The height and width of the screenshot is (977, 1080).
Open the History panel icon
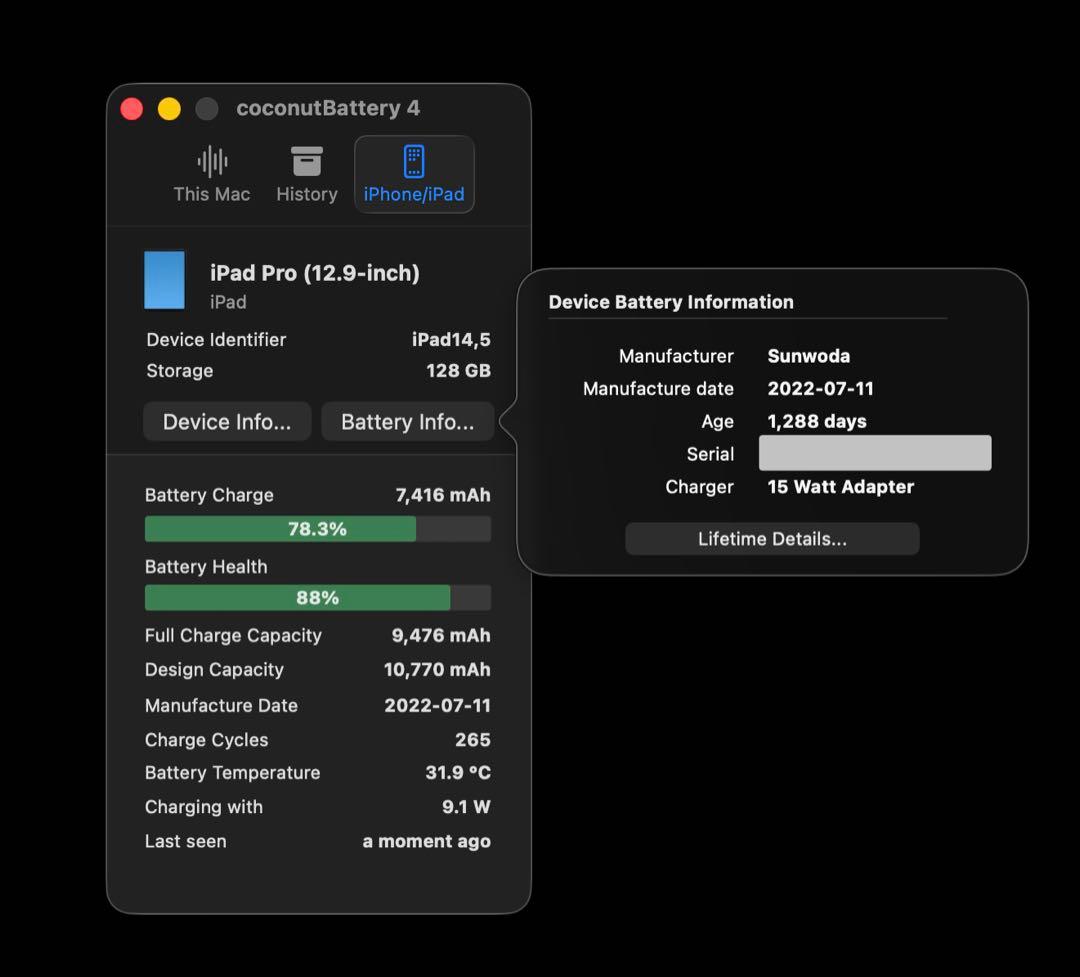point(306,162)
